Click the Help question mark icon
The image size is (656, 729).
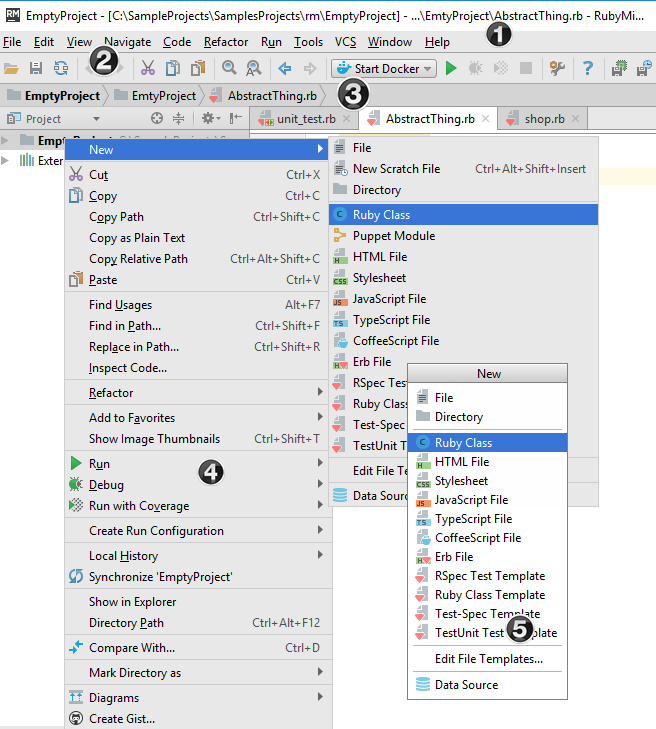(588, 69)
